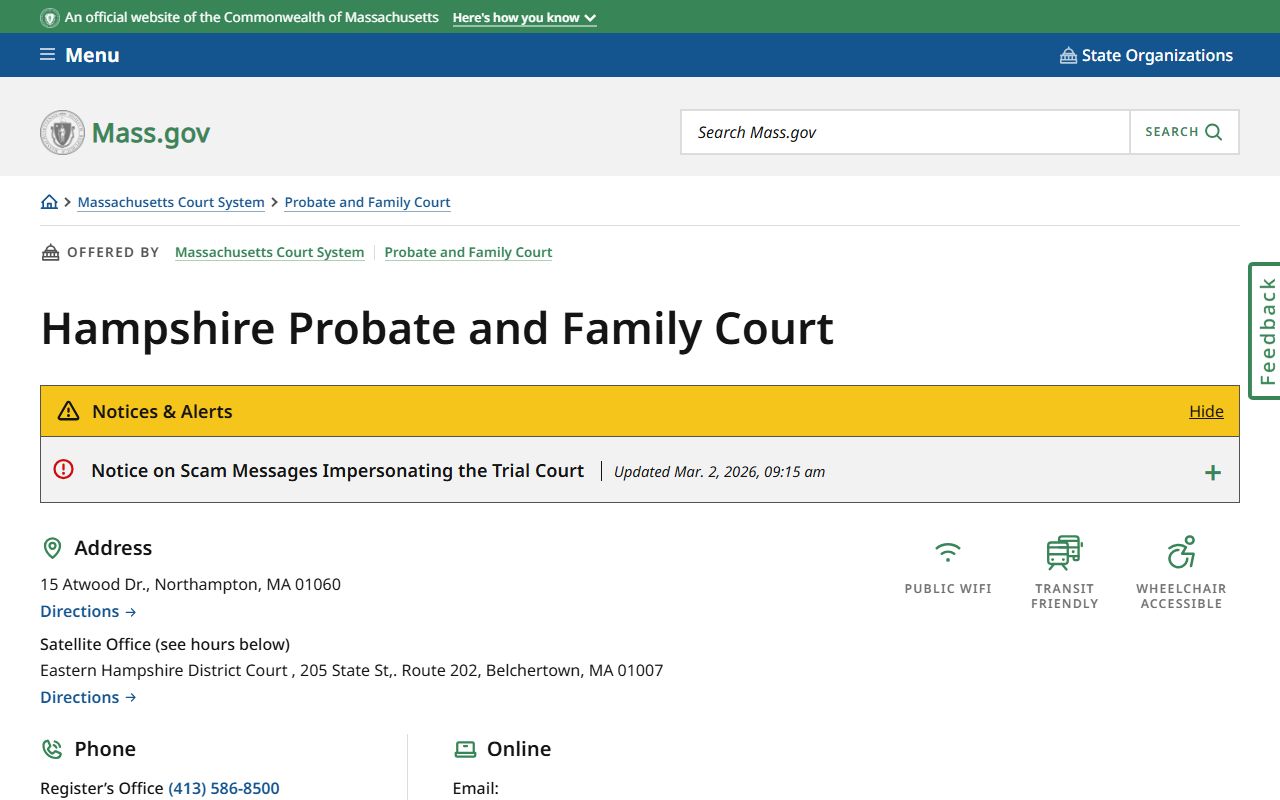
Task: Click the Phone section handset icon
Action: coord(52,749)
